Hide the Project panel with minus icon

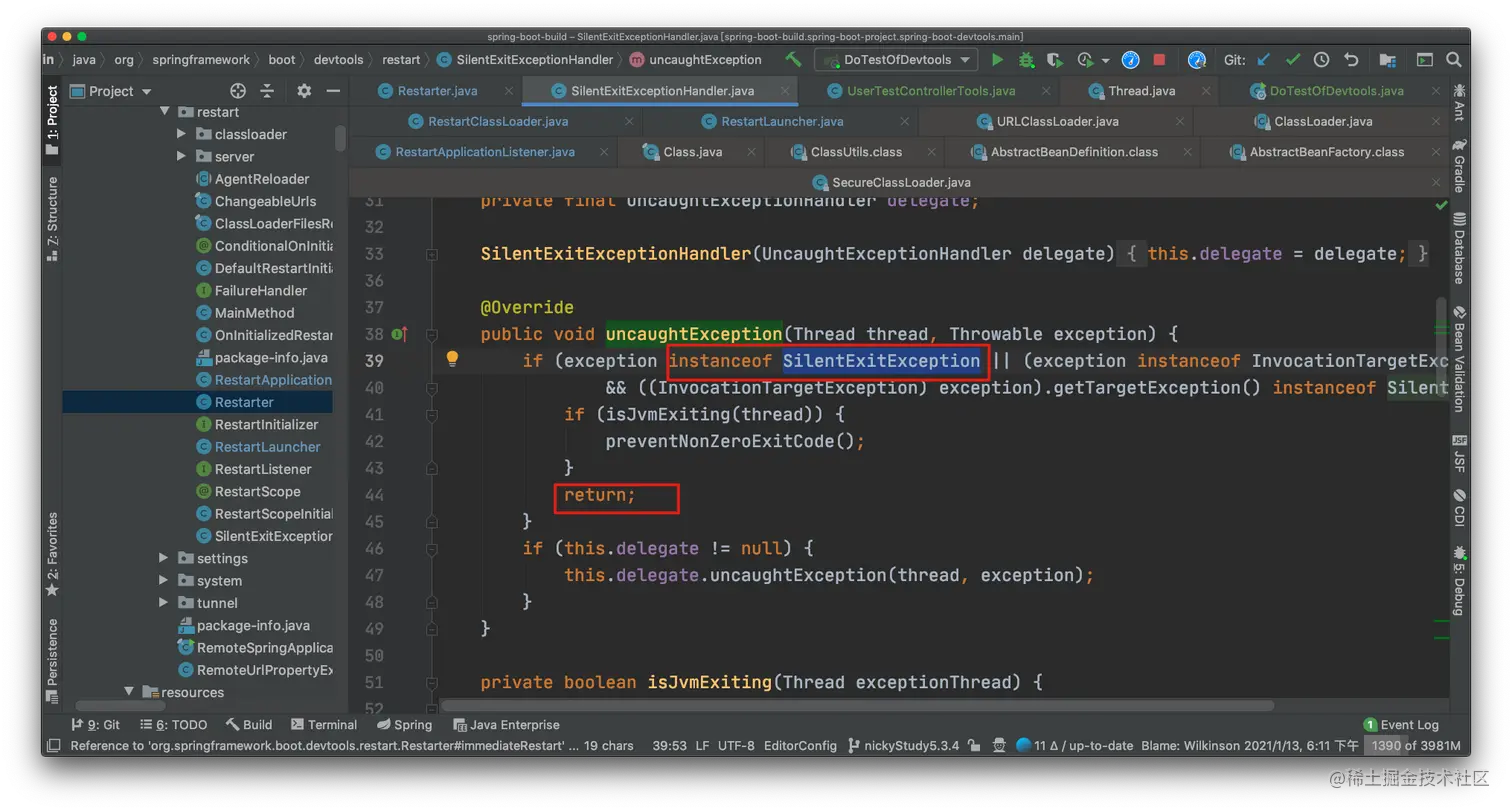pos(333,91)
